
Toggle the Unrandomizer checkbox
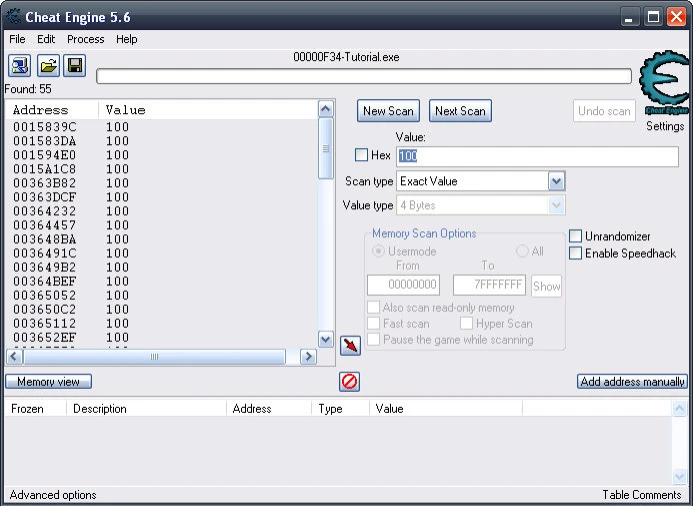(x=576, y=236)
